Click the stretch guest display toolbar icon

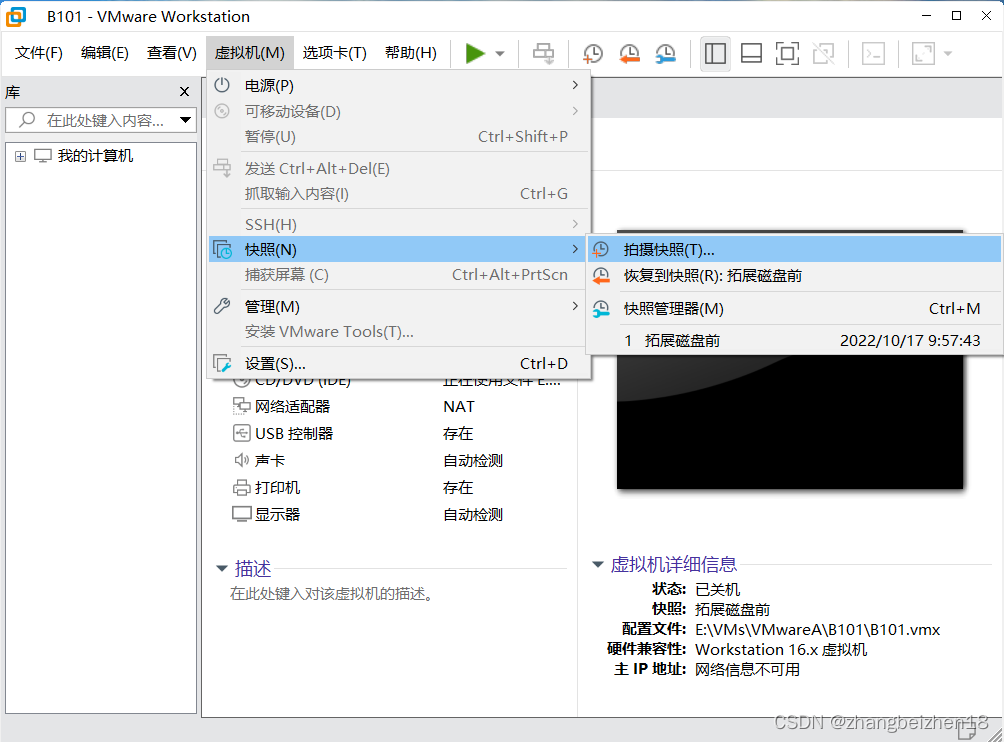pyautogui.click(x=923, y=53)
